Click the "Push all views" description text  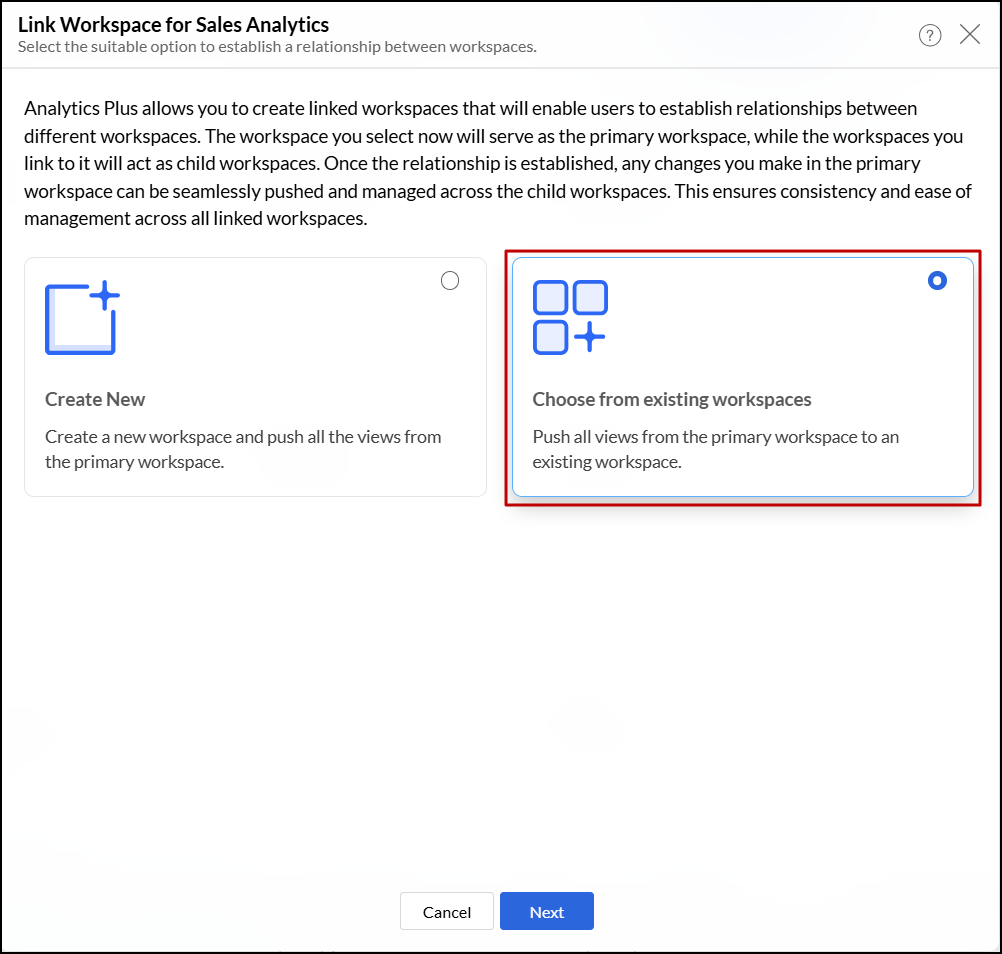[715, 449]
